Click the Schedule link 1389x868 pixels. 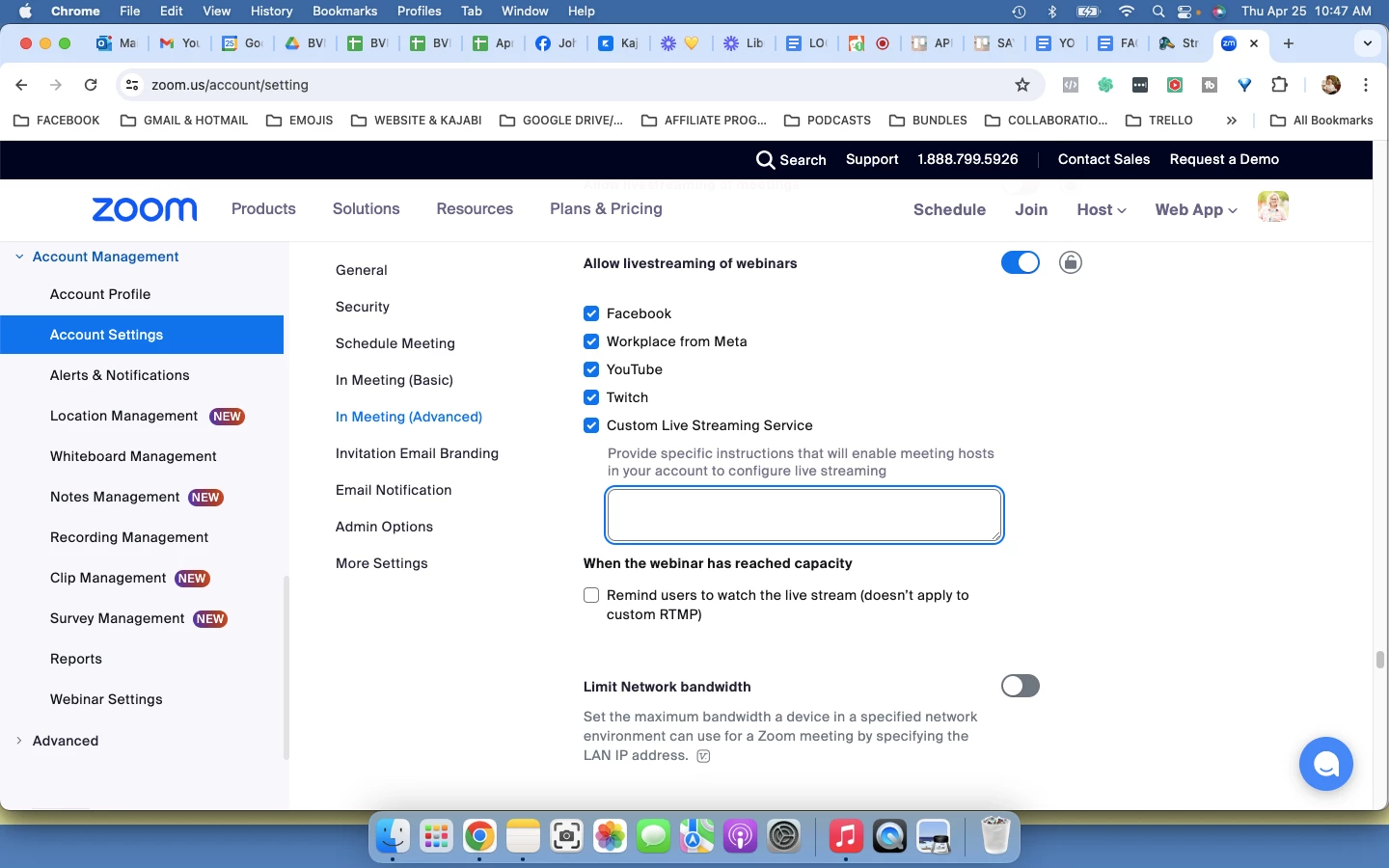(949, 209)
